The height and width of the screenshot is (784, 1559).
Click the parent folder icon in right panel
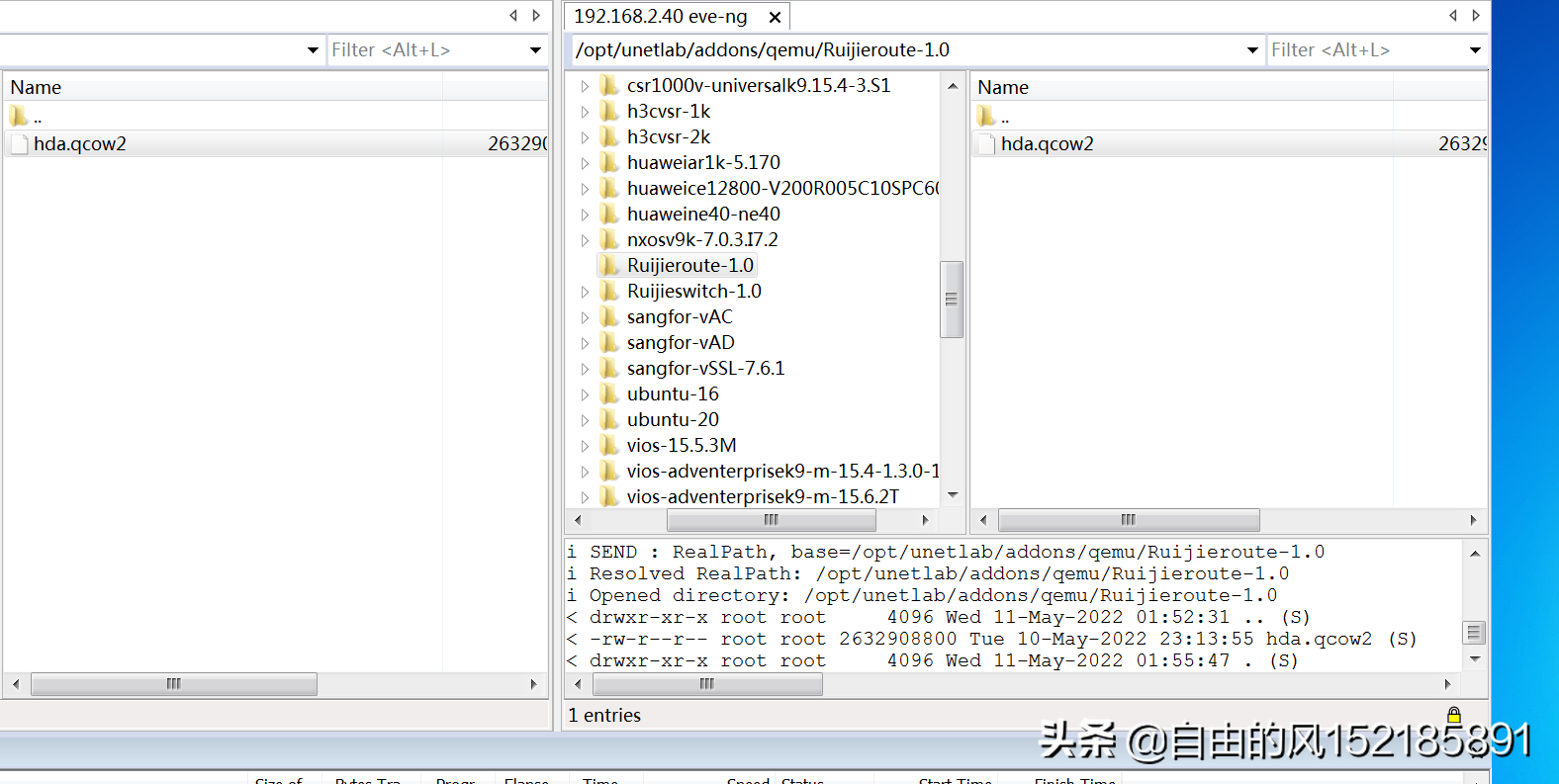coord(986,117)
